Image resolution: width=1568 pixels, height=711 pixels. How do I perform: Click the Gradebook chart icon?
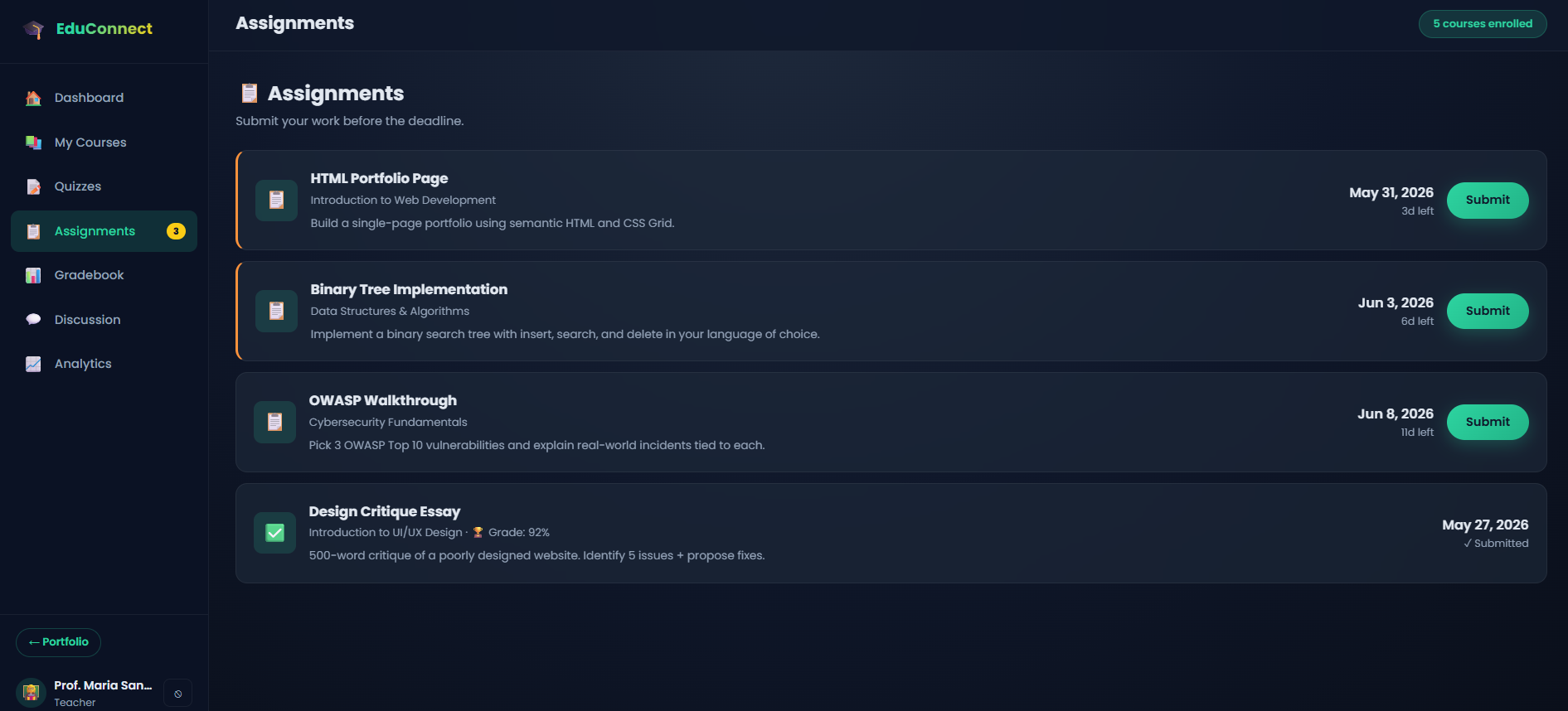click(x=33, y=275)
